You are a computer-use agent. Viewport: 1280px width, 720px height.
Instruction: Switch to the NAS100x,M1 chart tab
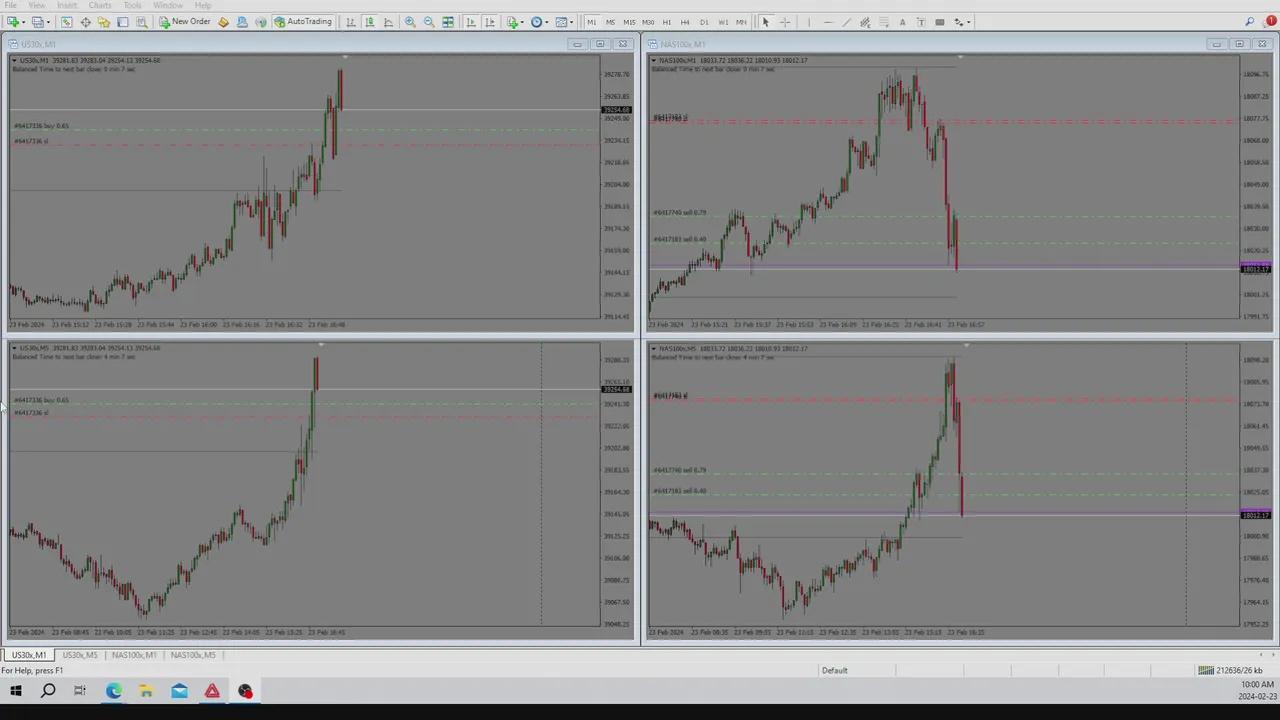point(134,655)
